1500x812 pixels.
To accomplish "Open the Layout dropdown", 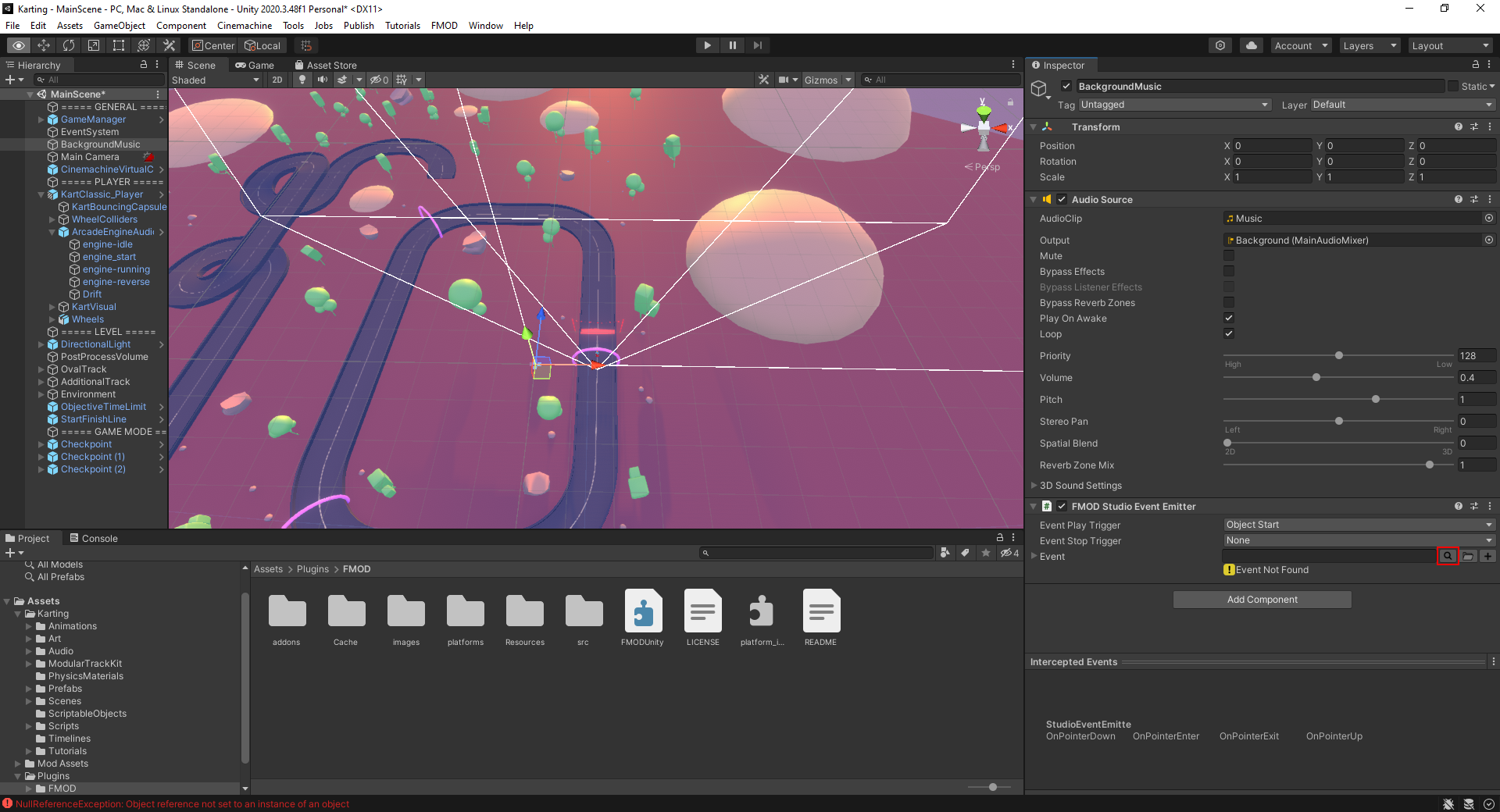I will coord(1451,45).
